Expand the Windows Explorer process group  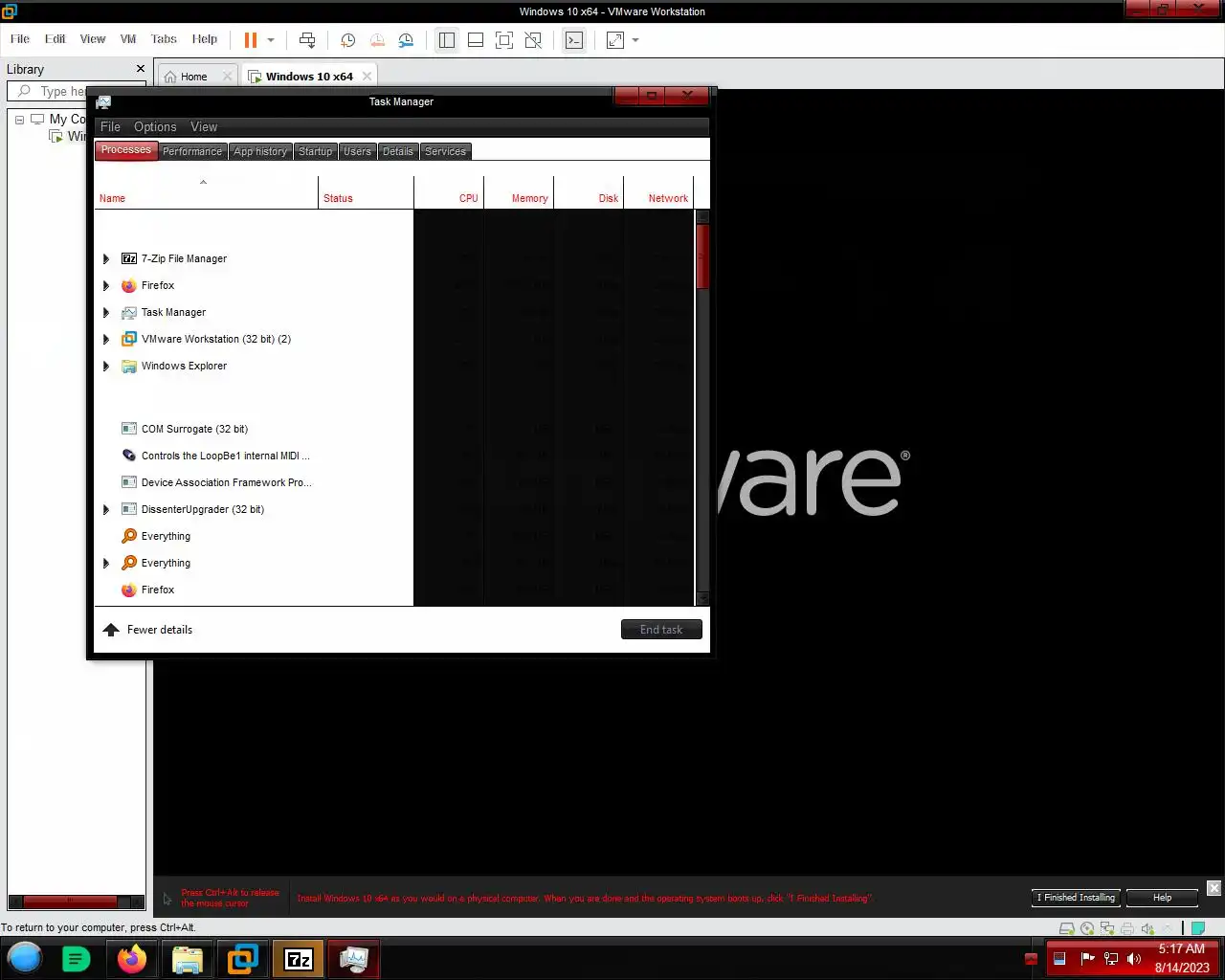(106, 366)
